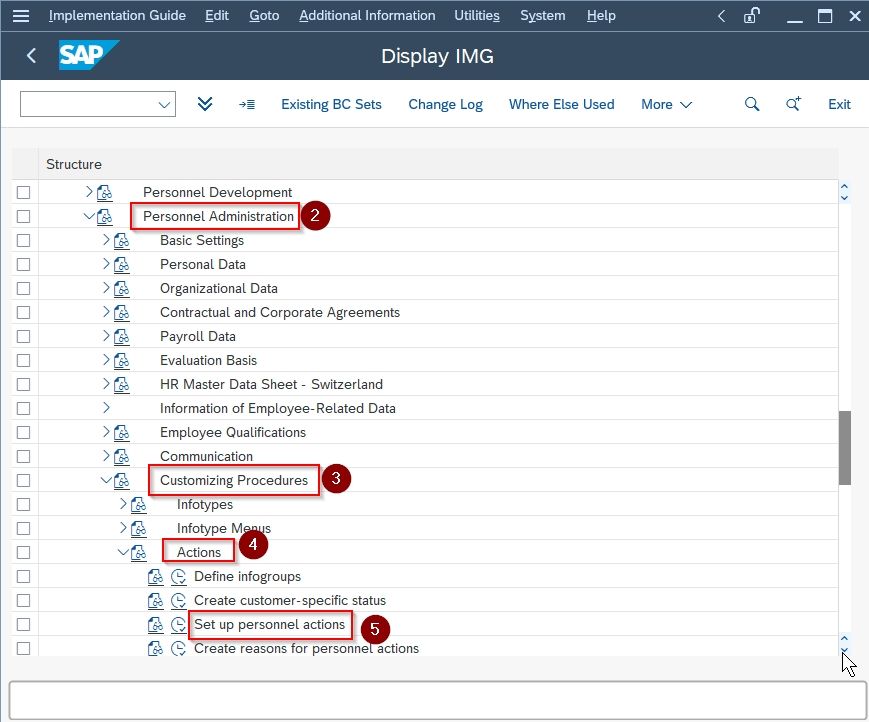Click the left chevron icon in title bar

click(x=721, y=16)
